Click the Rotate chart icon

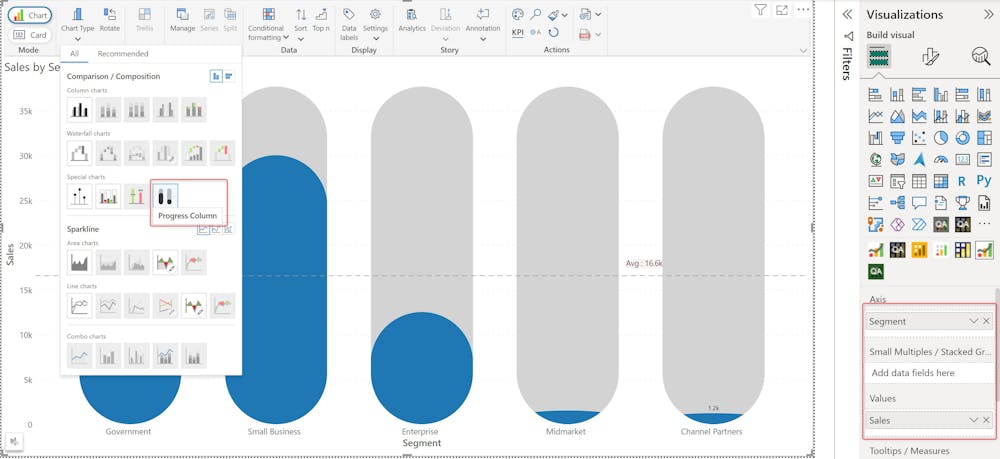(110, 20)
